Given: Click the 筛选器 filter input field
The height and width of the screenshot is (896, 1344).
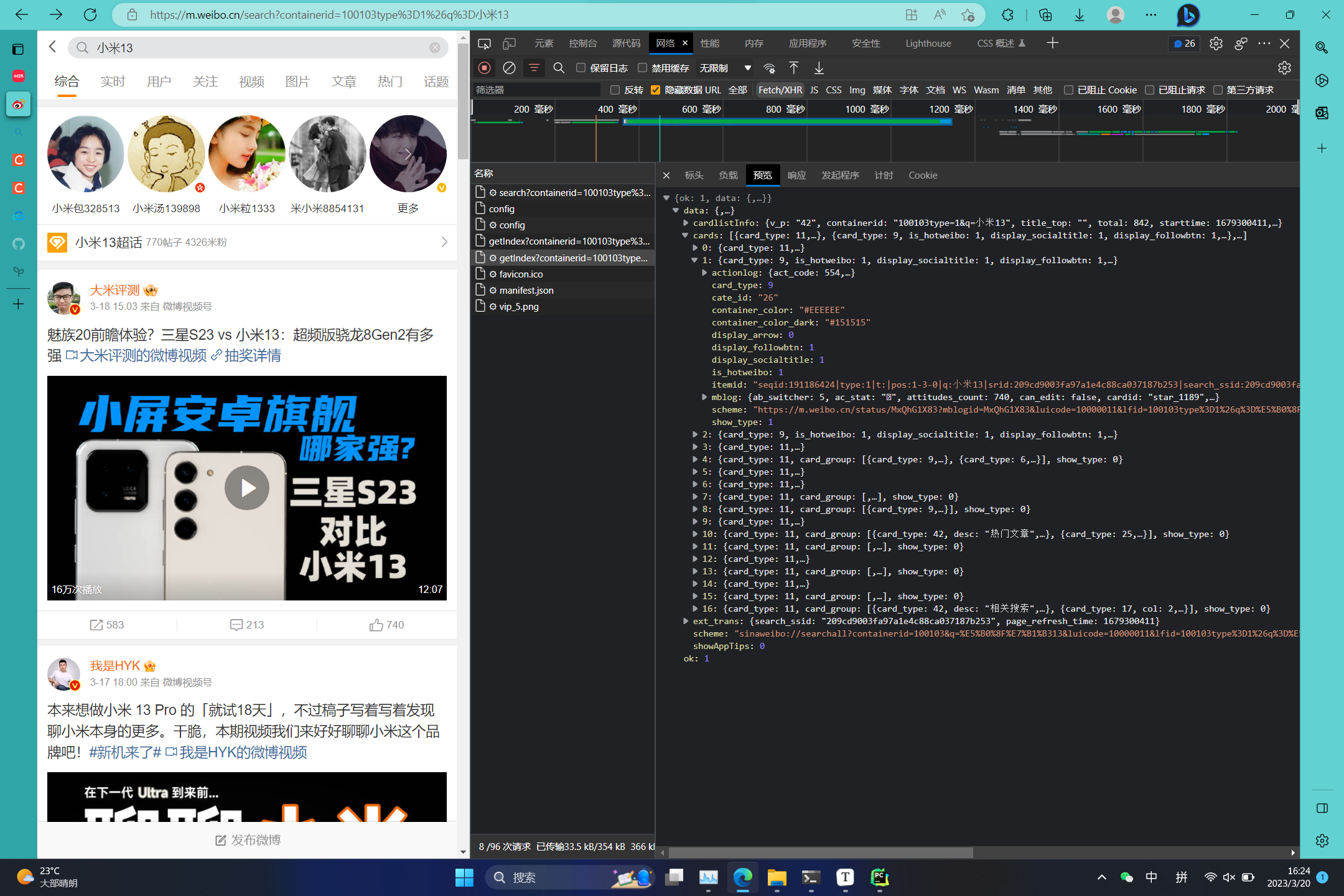Looking at the screenshot, I should 536,90.
